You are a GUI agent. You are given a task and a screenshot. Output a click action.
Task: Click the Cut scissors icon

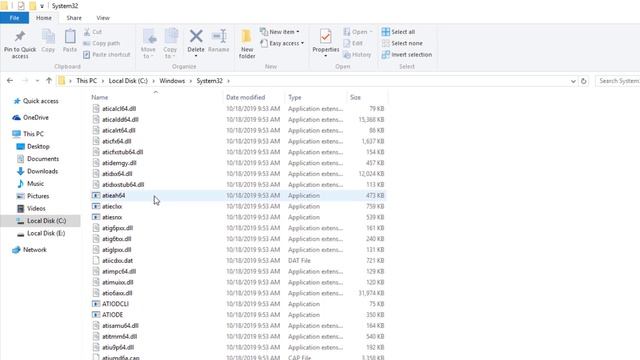pos(87,32)
